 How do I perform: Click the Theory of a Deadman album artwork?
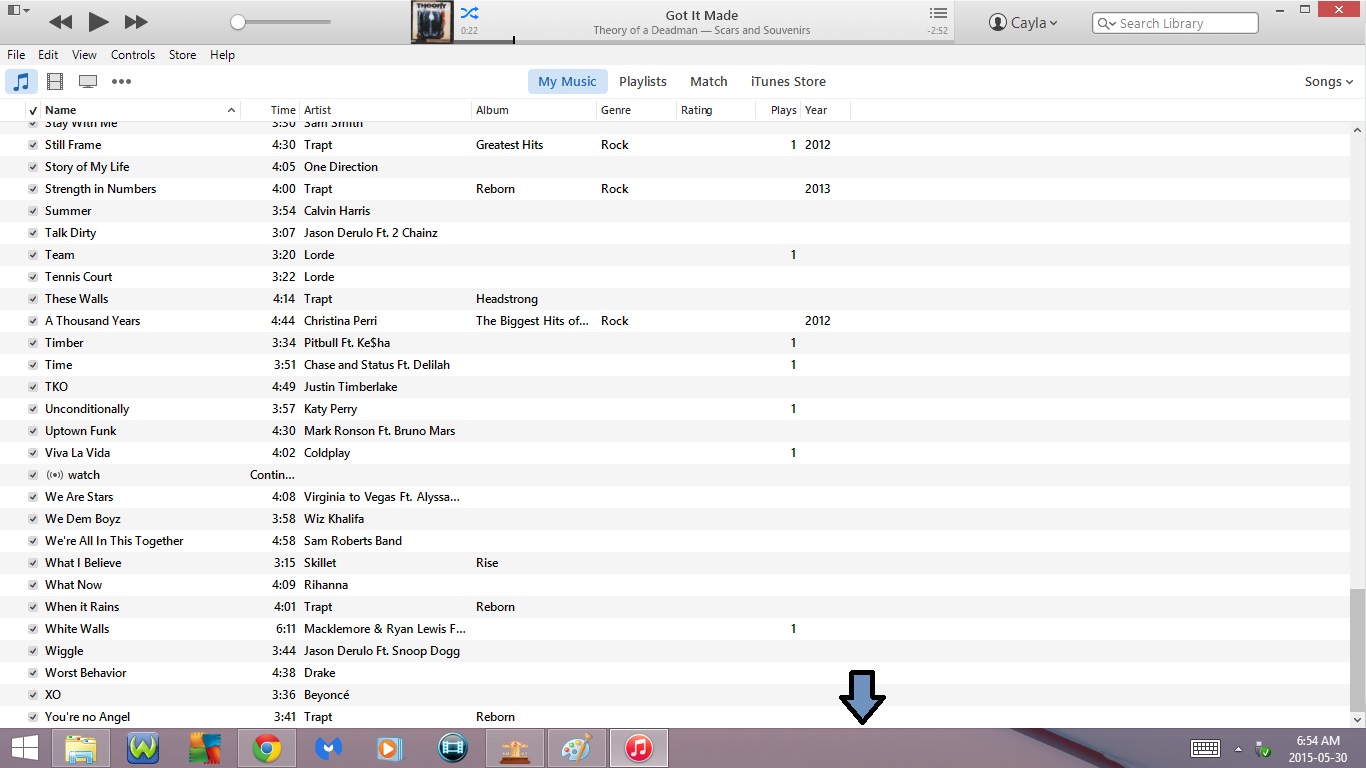point(432,22)
